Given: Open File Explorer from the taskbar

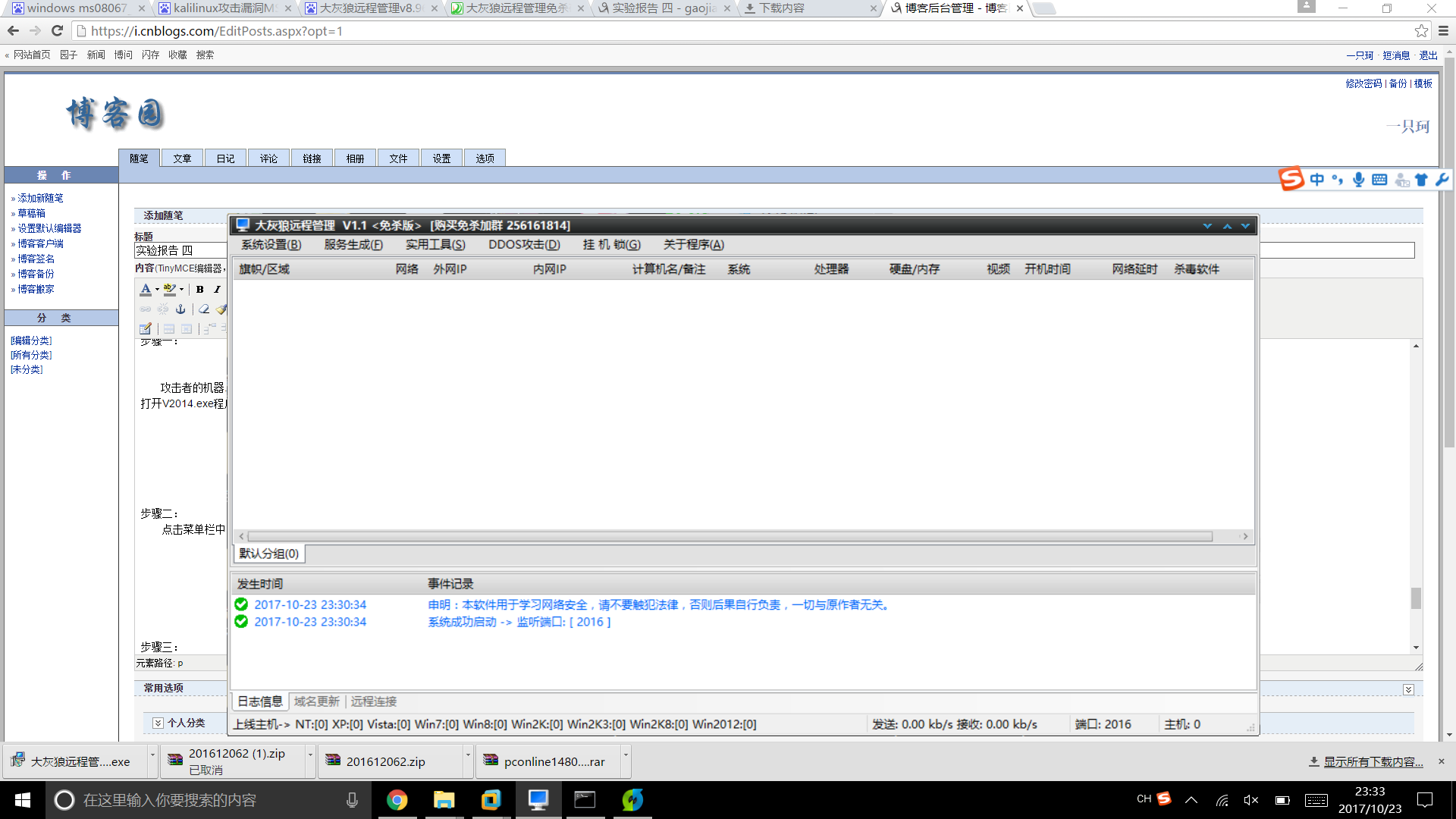Looking at the screenshot, I should (444, 800).
